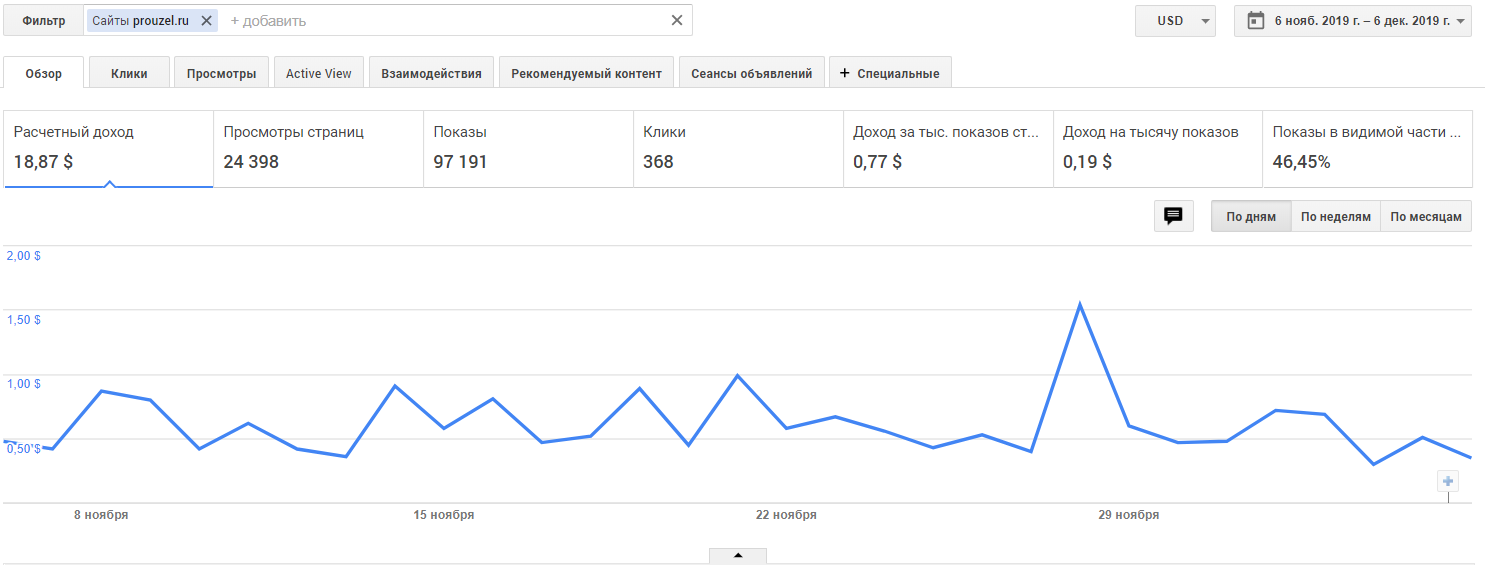This screenshot has width=1485, height=565.
Task: Click the Фильтр button
Action: [x=43, y=20]
